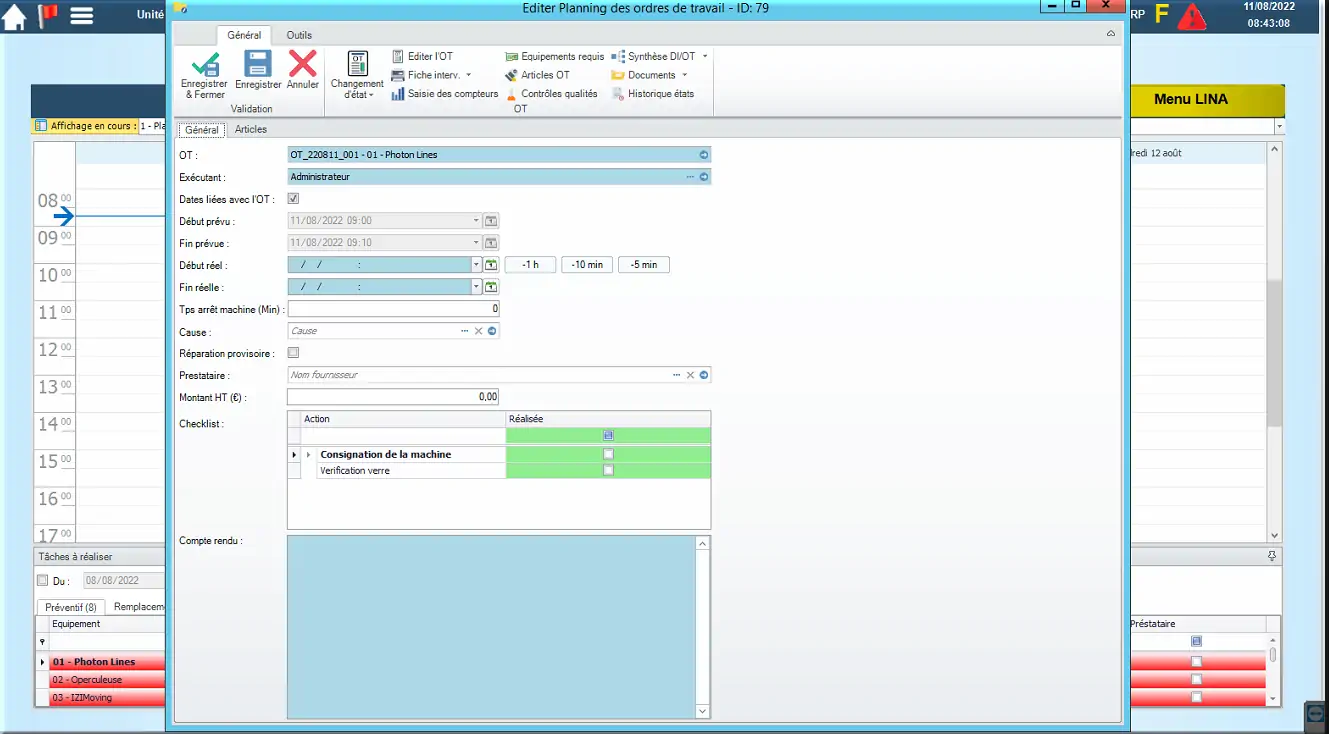This screenshot has height=734, width=1329.
Task: Clear Cause field with X icon
Action: click(478, 331)
